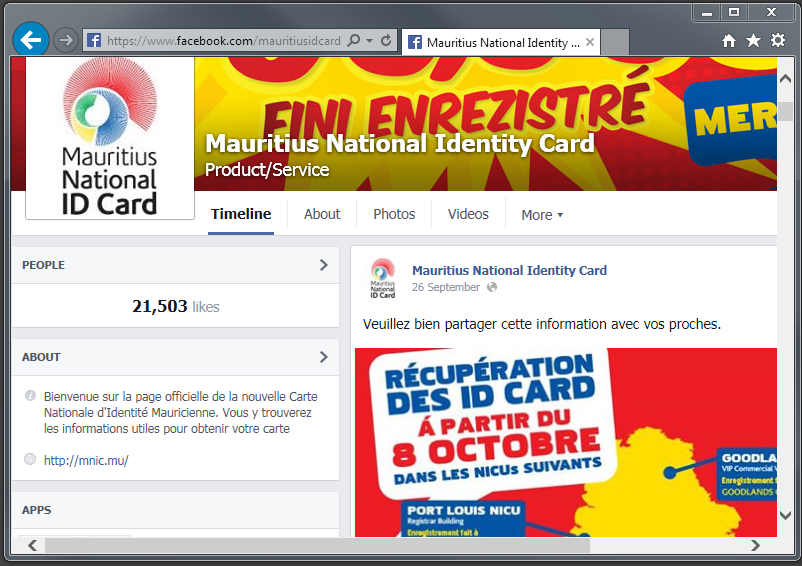Open the Videos tab
The width and height of the screenshot is (802, 566).
468,214
